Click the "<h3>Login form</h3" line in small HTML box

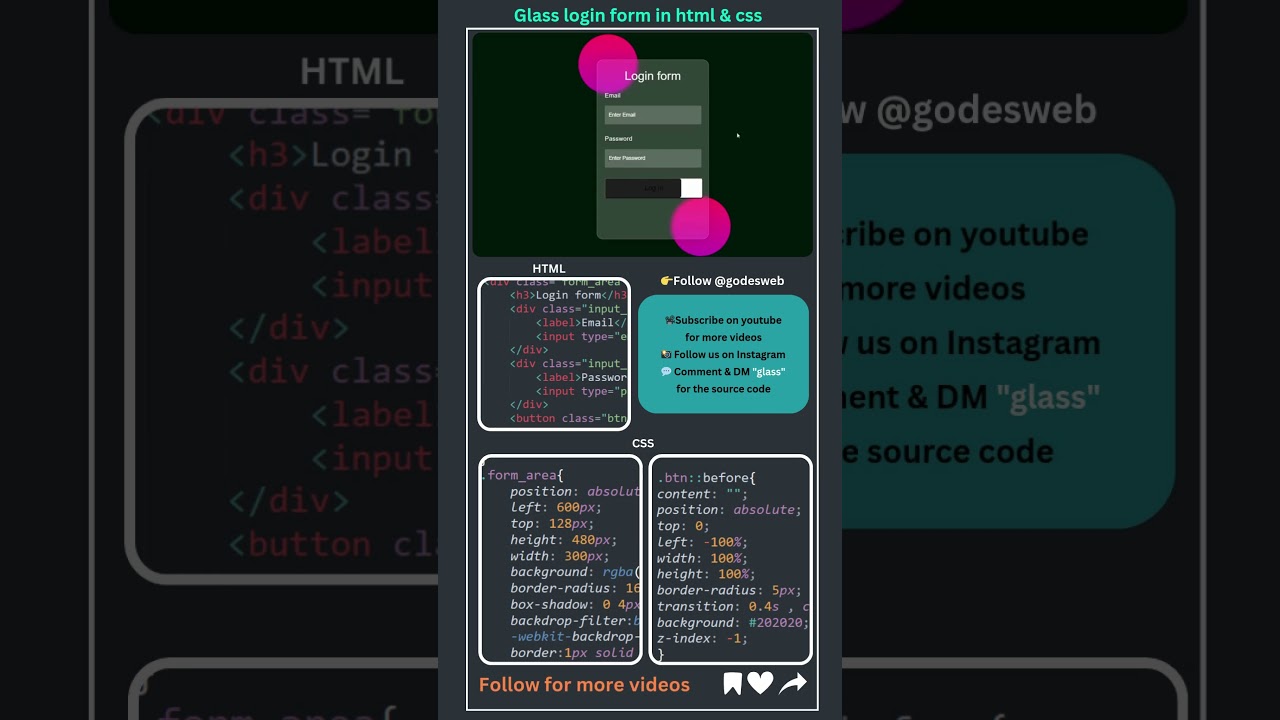point(568,295)
